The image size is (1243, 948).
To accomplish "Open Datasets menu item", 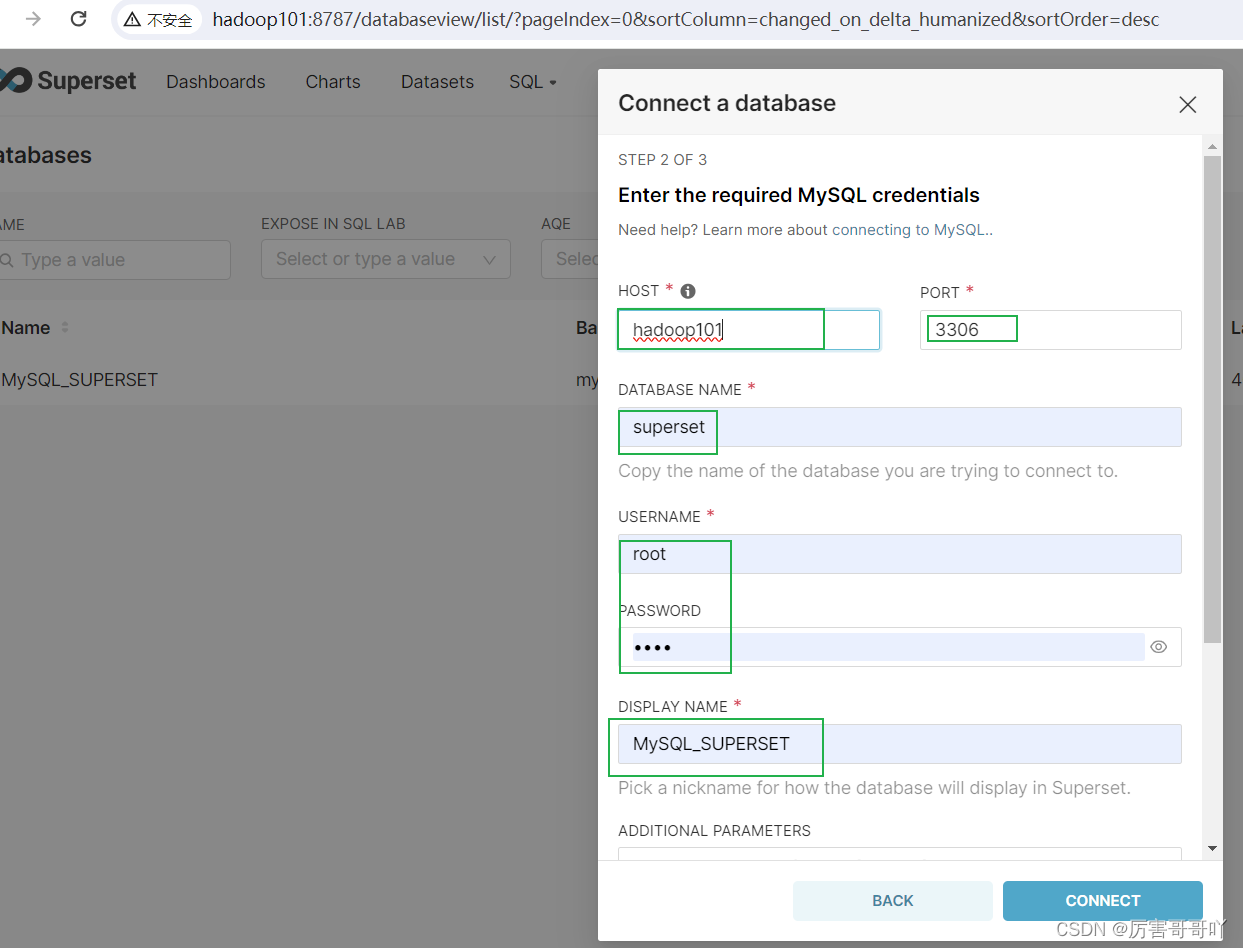I will point(437,82).
